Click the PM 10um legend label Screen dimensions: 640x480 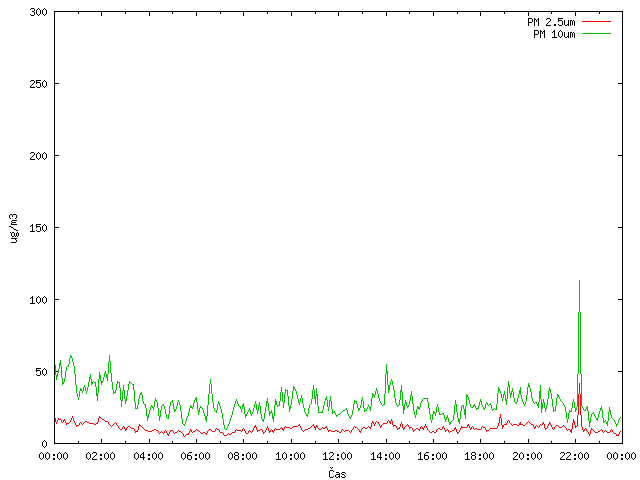[x=554, y=34]
